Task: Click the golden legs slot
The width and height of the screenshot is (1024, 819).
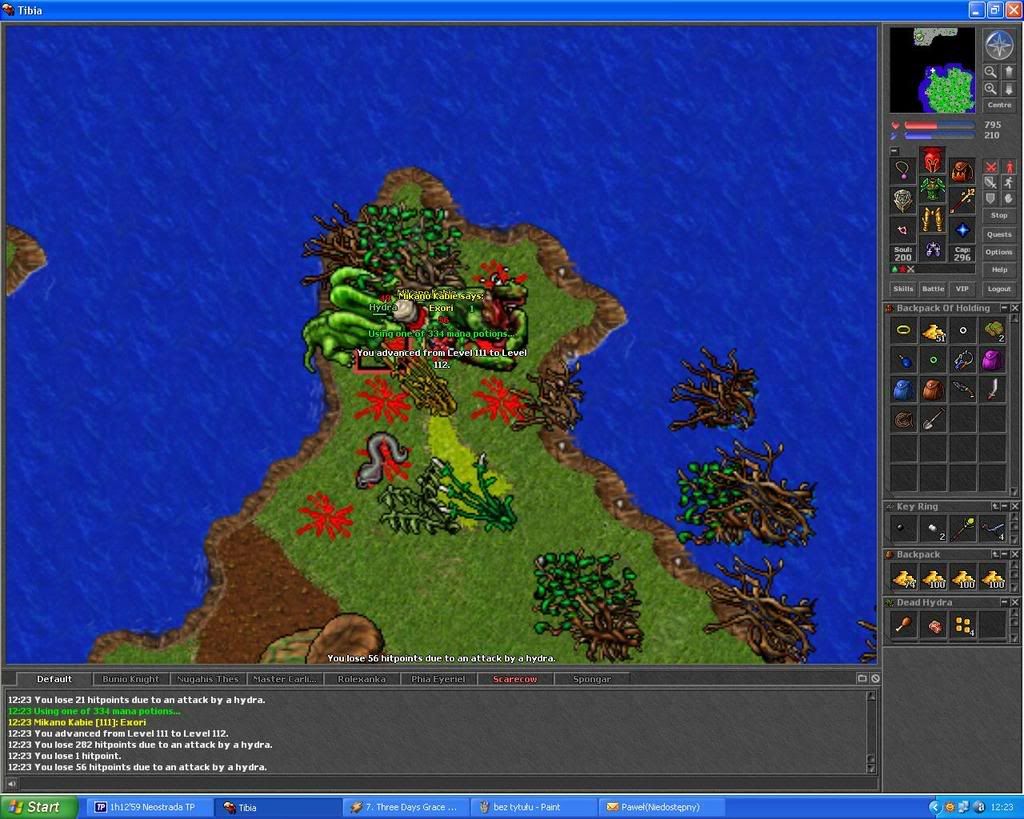Action: 932,219
